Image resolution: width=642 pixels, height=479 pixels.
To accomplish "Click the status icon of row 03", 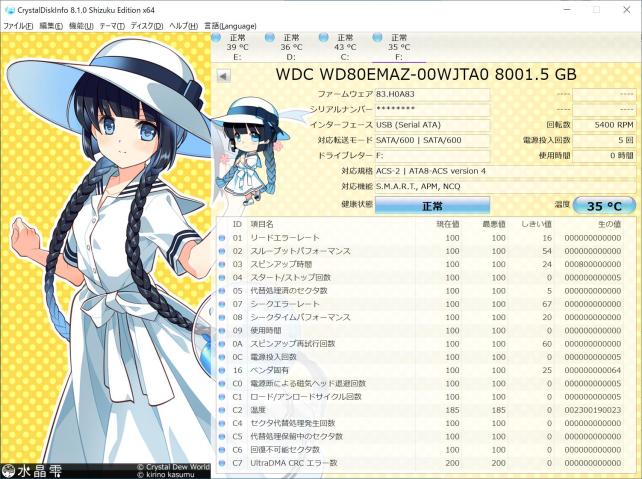I will pyautogui.click(x=222, y=264).
